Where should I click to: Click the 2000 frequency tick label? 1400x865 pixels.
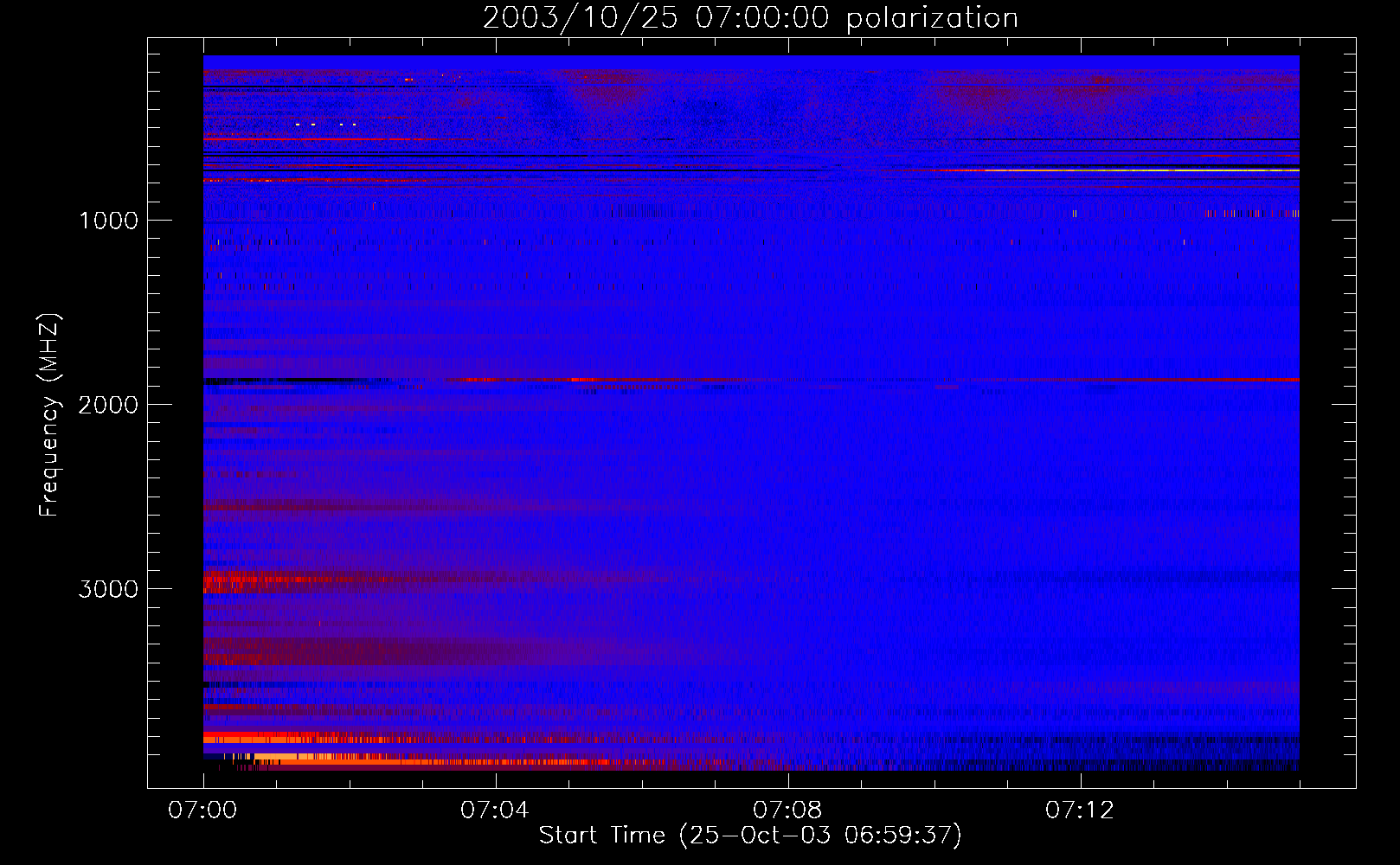pyautogui.click(x=108, y=405)
